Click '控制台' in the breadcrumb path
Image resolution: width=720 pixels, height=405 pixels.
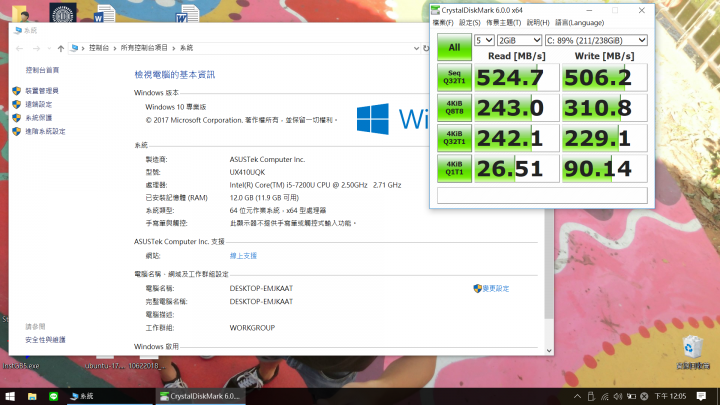coord(99,48)
